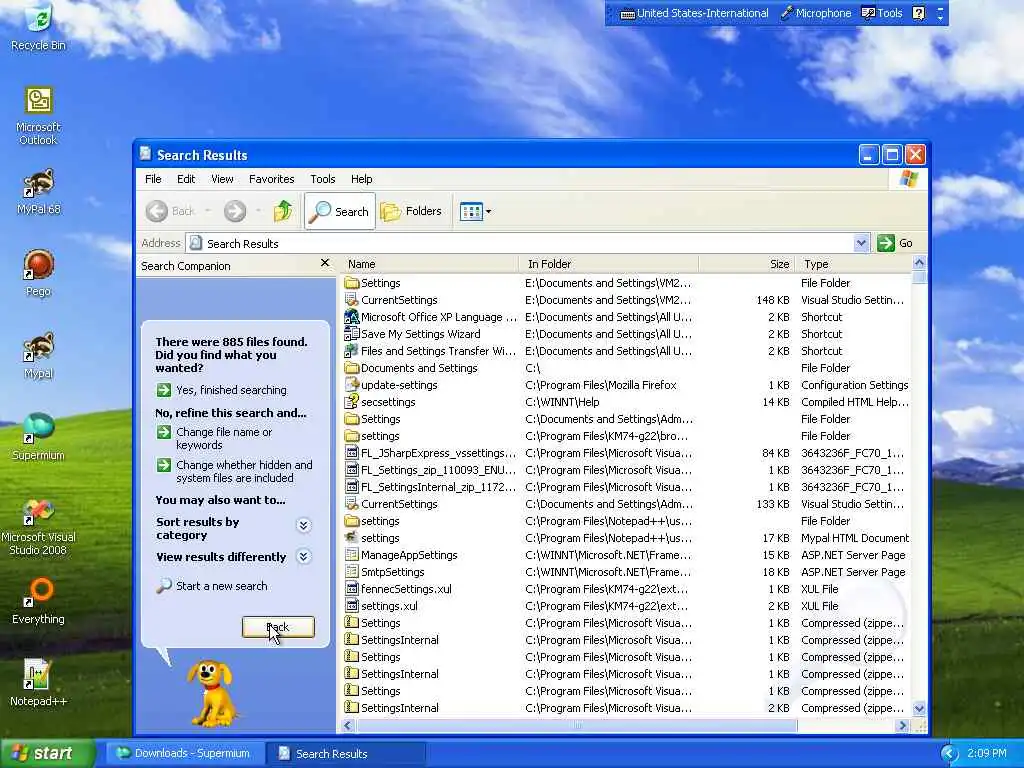
Task: Toggle the Folders pane toolbar button
Action: [412, 211]
